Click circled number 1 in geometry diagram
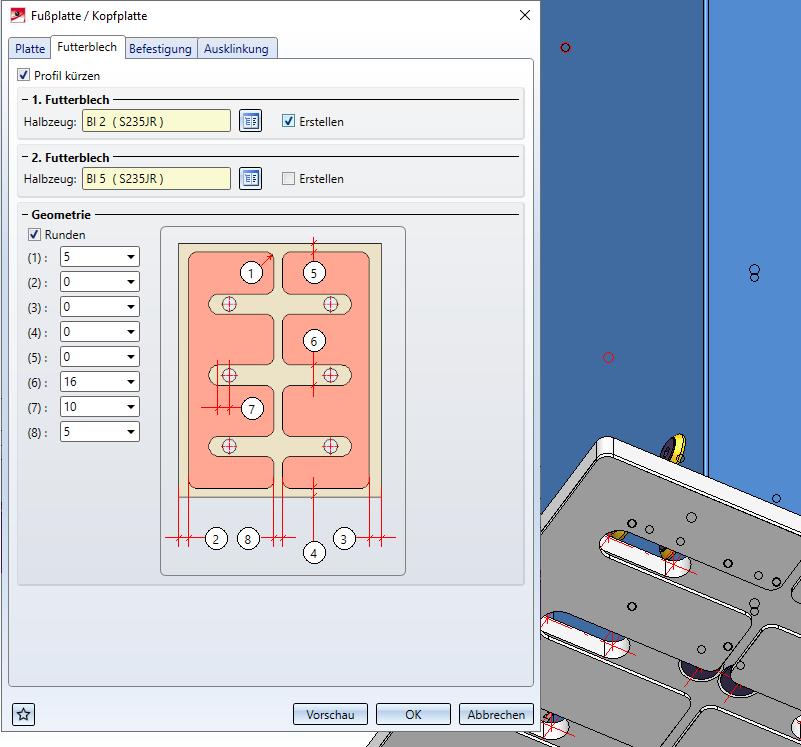 pyautogui.click(x=252, y=272)
